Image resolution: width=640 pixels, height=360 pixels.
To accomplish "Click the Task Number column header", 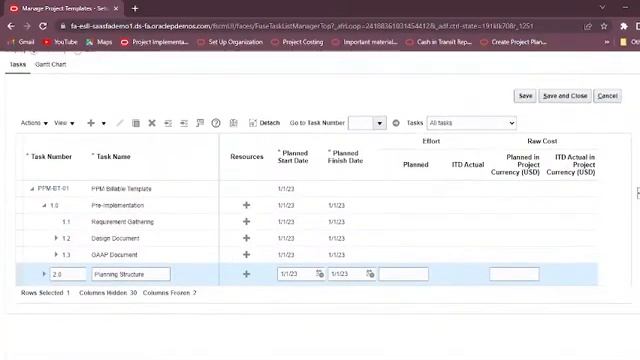I will [51, 157].
